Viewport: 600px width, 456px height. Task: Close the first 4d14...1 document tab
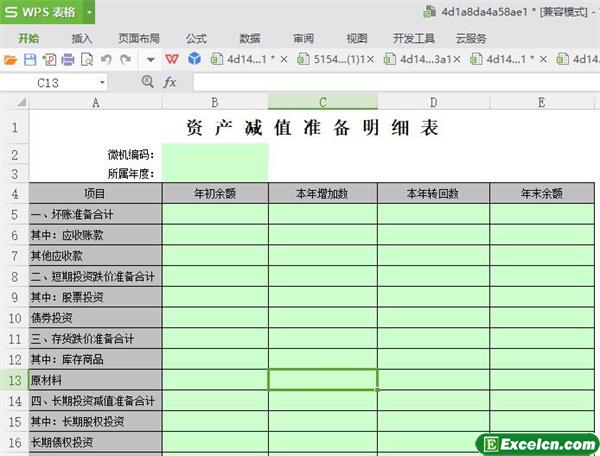[284, 60]
